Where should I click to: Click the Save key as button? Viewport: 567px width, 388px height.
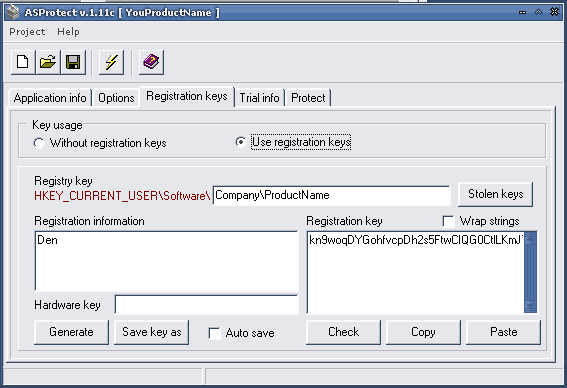pos(152,332)
